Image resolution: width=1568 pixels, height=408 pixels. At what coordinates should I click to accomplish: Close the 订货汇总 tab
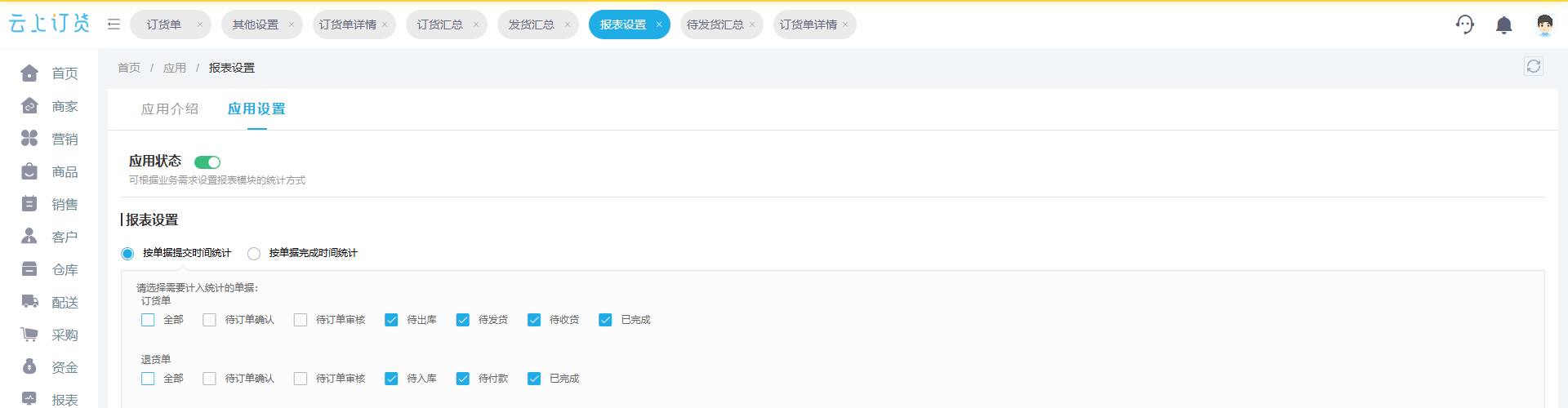pos(475,24)
